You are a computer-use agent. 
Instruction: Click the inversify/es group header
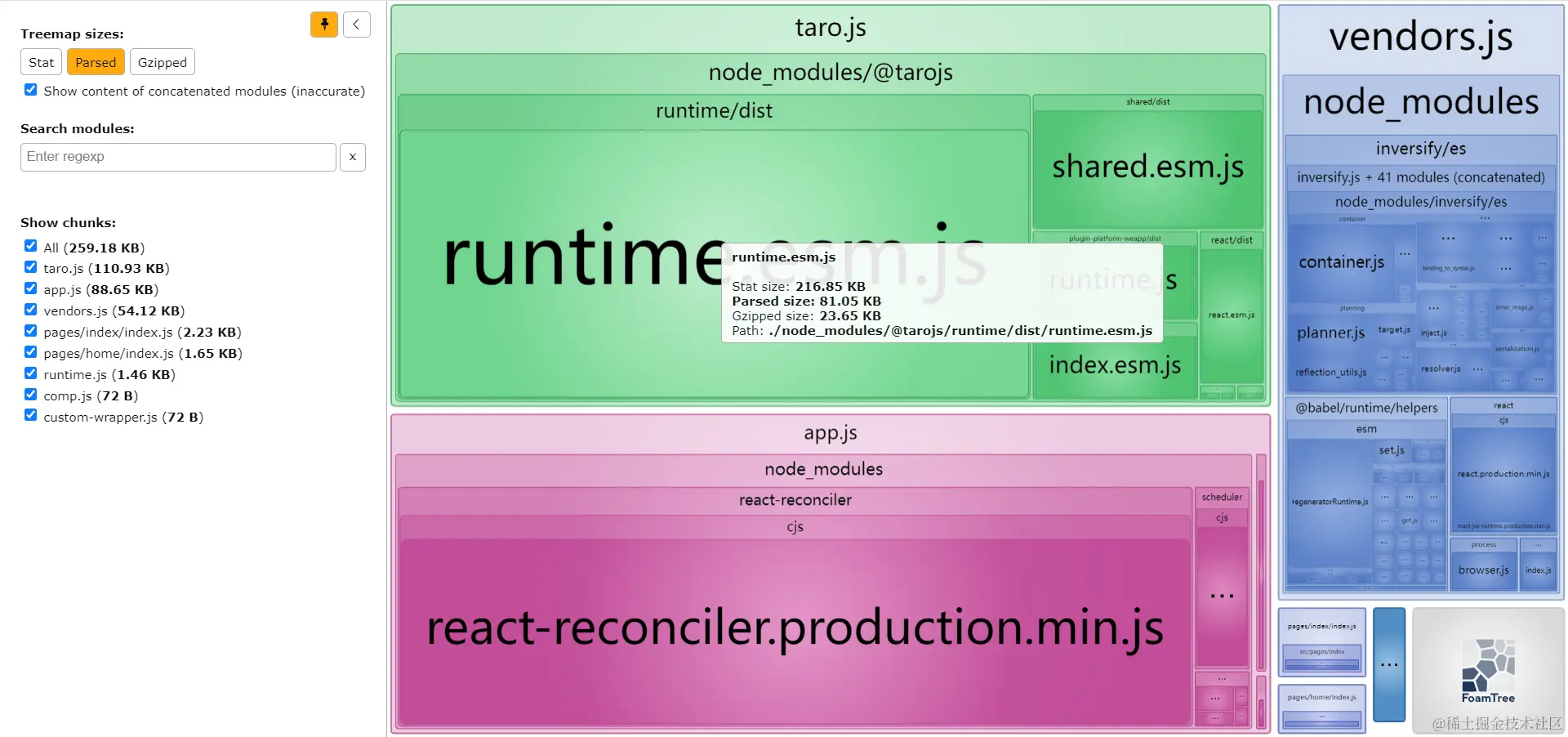coord(1420,149)
